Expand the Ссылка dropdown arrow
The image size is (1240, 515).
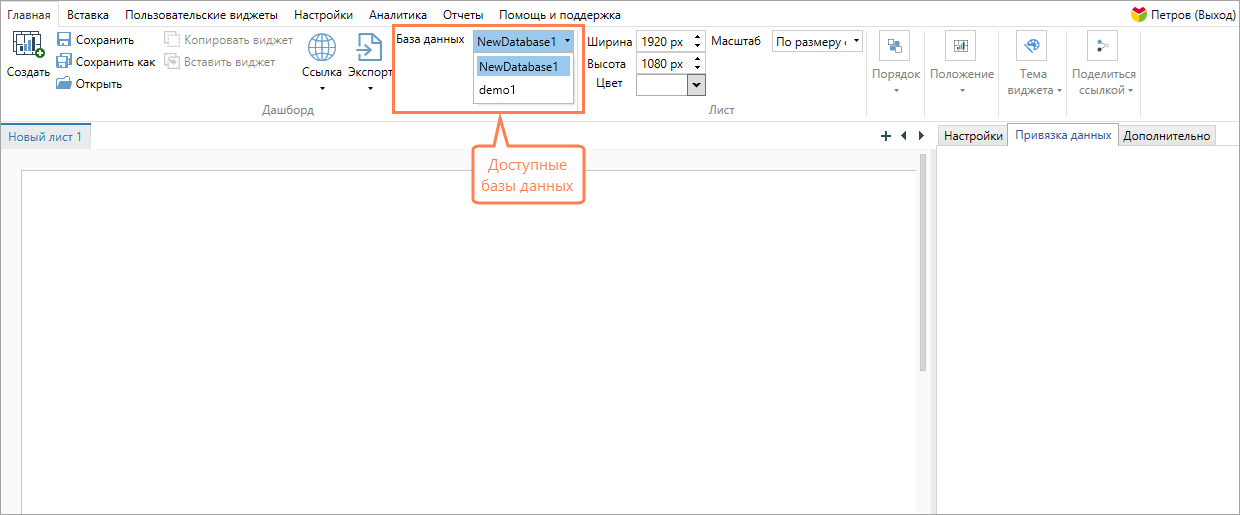pyautogui.click(x=322, y=88)
